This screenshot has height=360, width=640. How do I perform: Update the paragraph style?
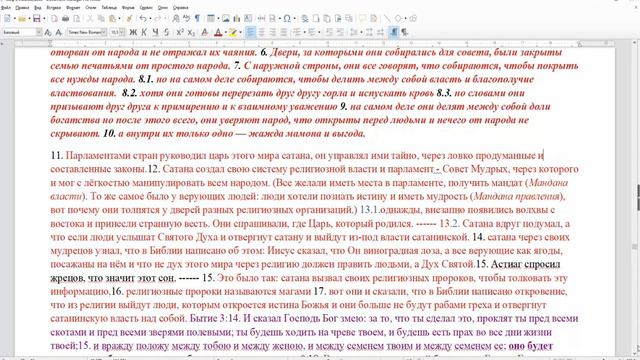pos(48,32)
